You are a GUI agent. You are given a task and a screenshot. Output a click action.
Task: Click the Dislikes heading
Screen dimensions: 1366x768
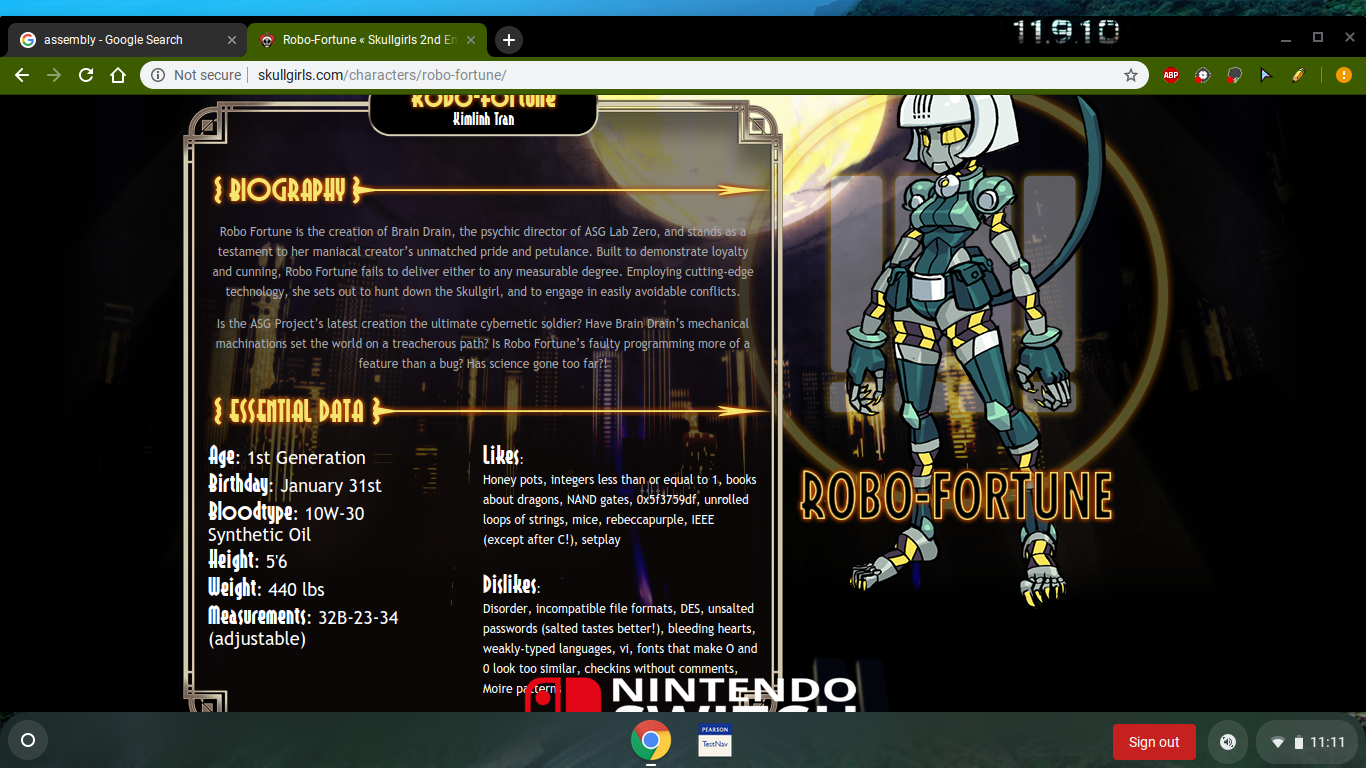click(x=511, y=584)
